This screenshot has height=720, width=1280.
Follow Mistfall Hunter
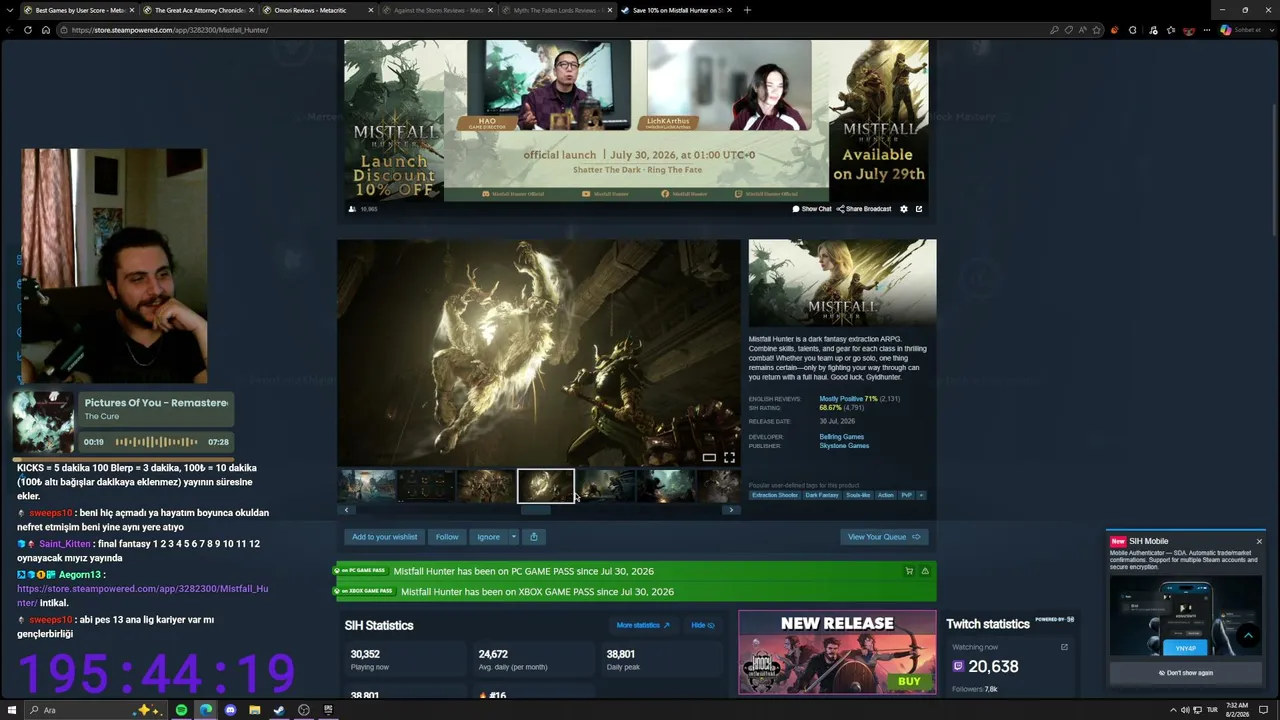(x=447, y=537)
